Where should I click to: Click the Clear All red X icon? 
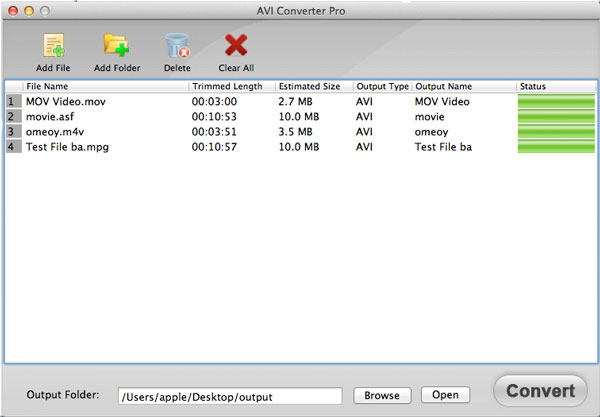(236, 45)
